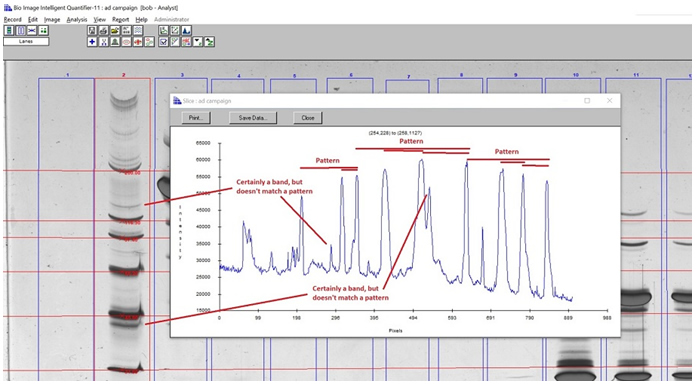Click the blue plus toolbar icon
697x385 pixels.
pyautogui.click(x=92, y=42)
